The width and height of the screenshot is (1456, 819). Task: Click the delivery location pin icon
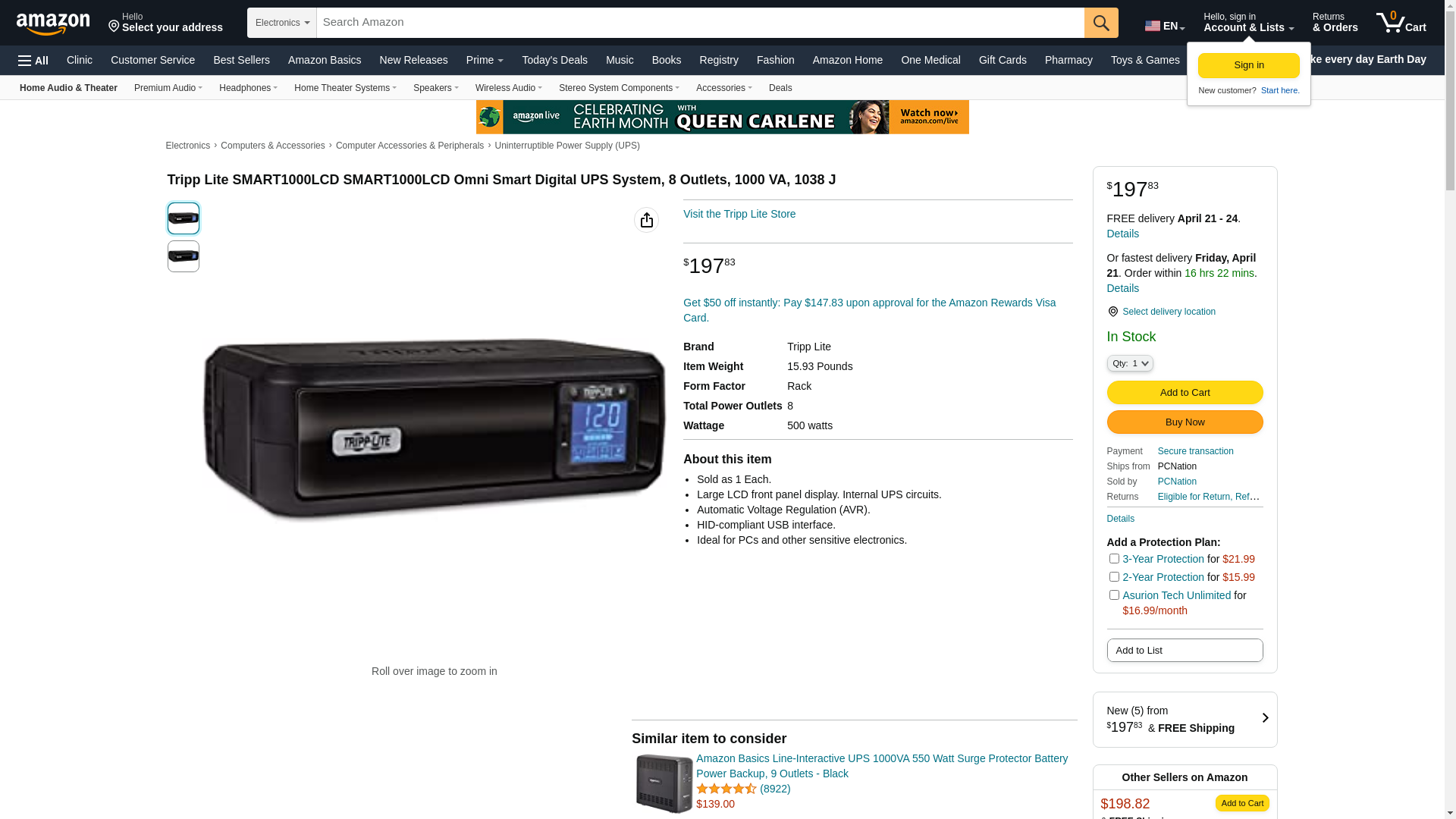coord(1112,312)
